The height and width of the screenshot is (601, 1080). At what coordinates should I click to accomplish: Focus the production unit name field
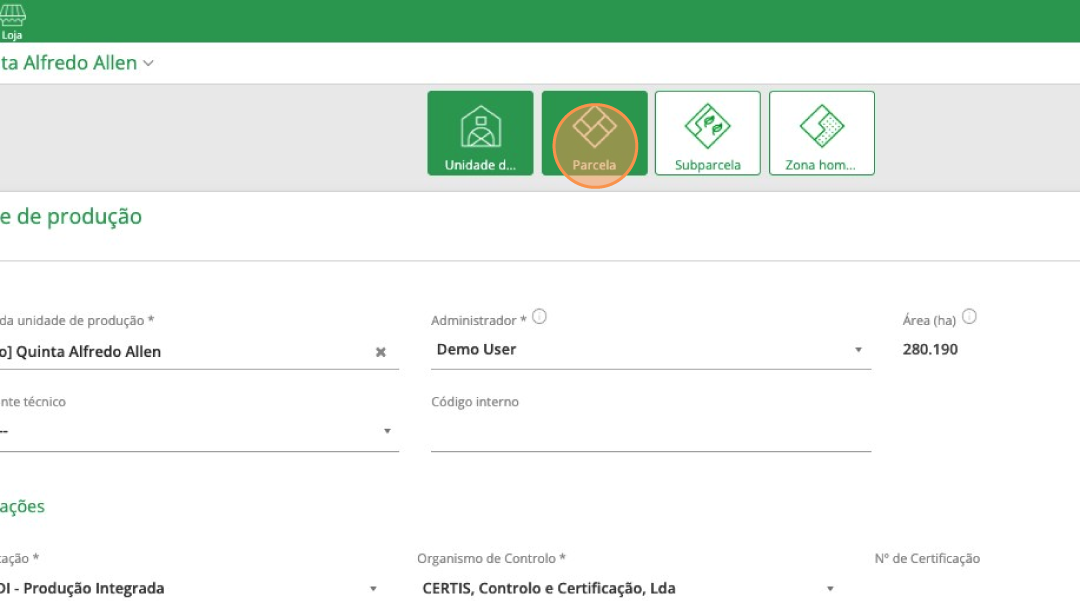pos(180,352)
